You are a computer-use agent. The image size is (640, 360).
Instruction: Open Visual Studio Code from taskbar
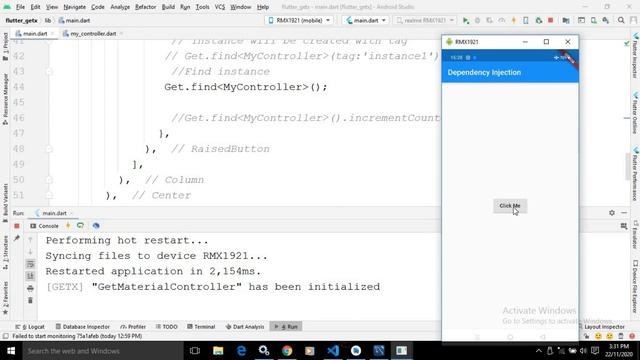coord(333,351)
